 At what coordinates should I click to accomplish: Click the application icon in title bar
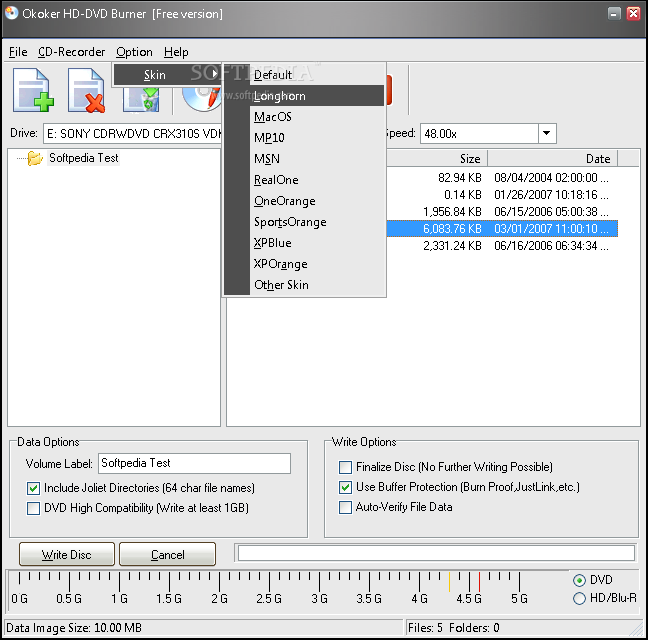click(12, 13)
